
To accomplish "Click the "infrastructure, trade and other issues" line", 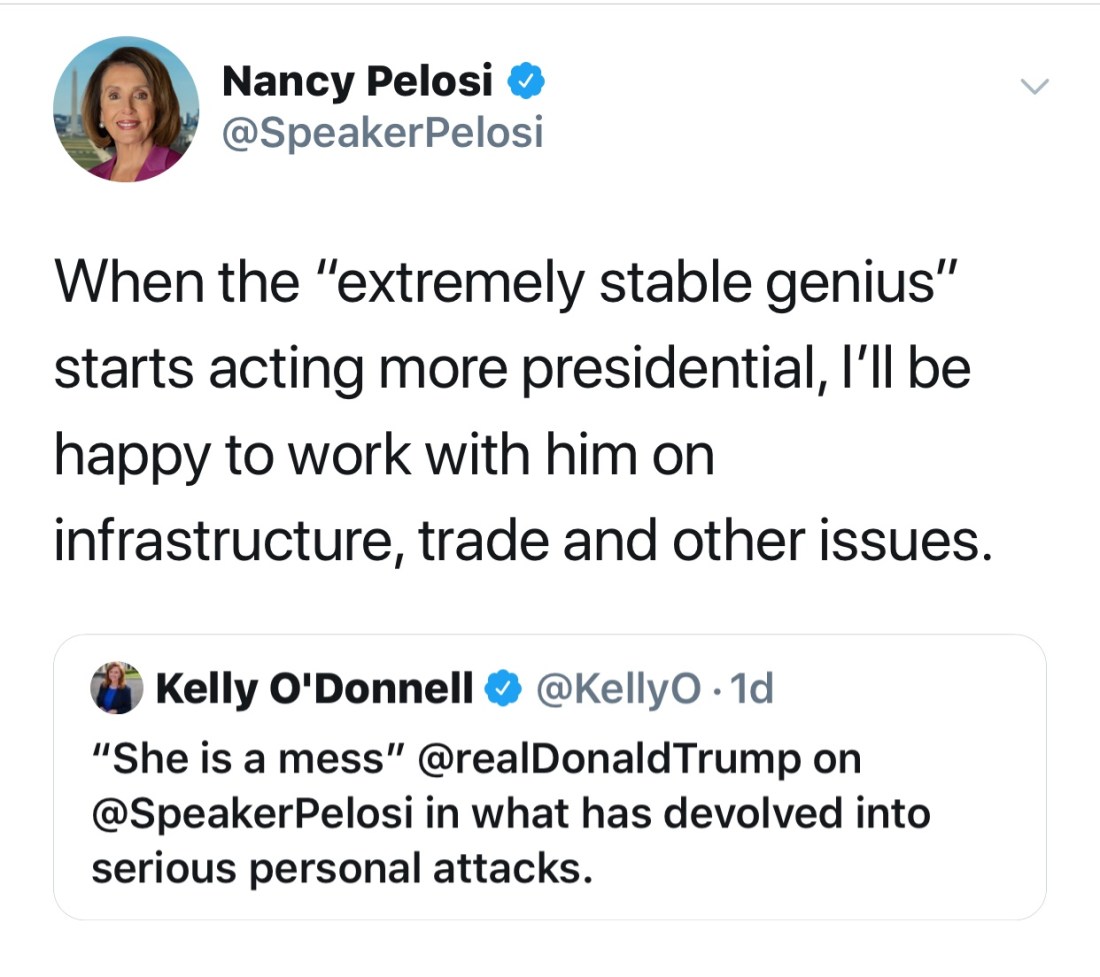I will click(524, 540).
